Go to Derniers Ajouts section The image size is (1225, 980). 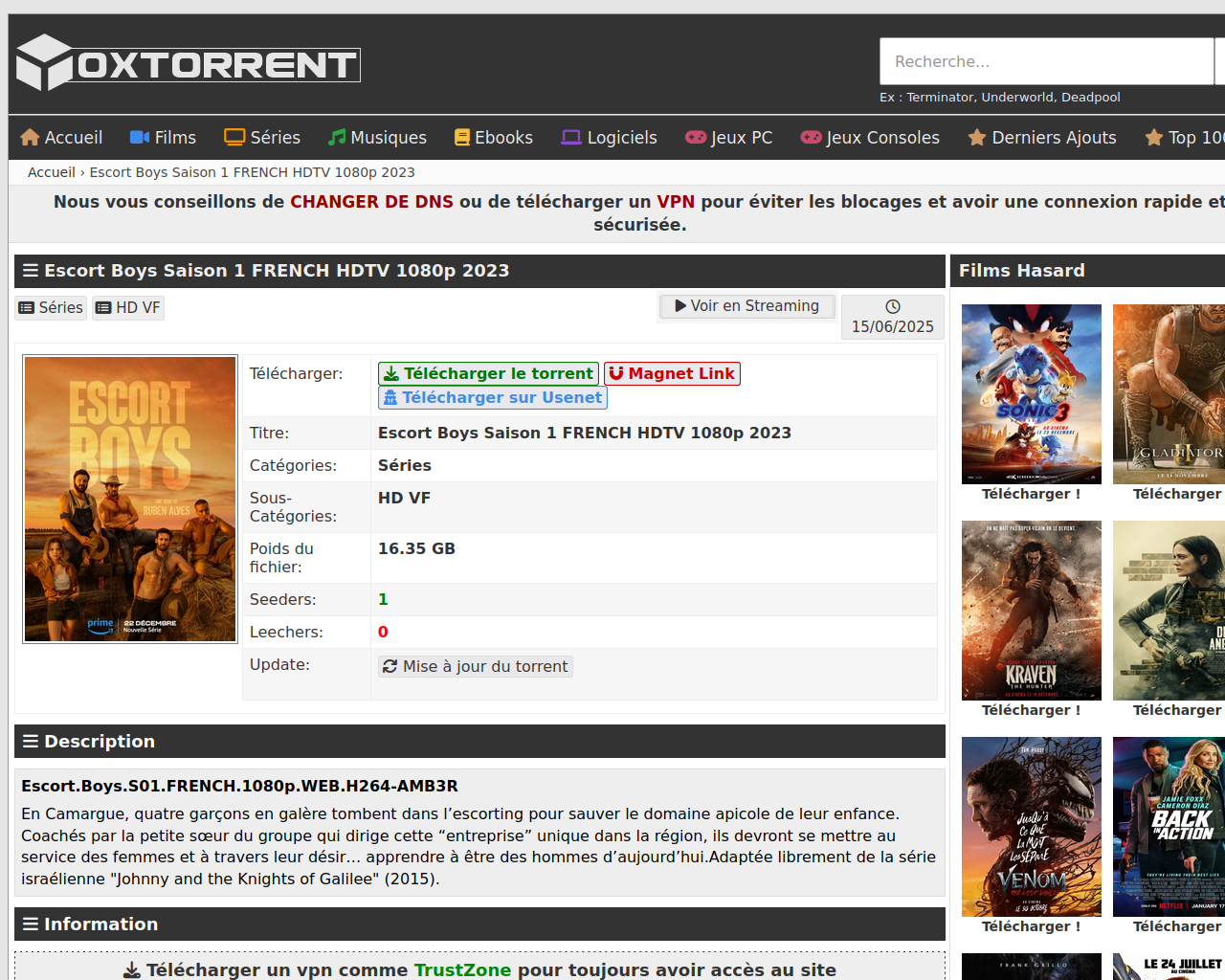(x=1042, y=137)
